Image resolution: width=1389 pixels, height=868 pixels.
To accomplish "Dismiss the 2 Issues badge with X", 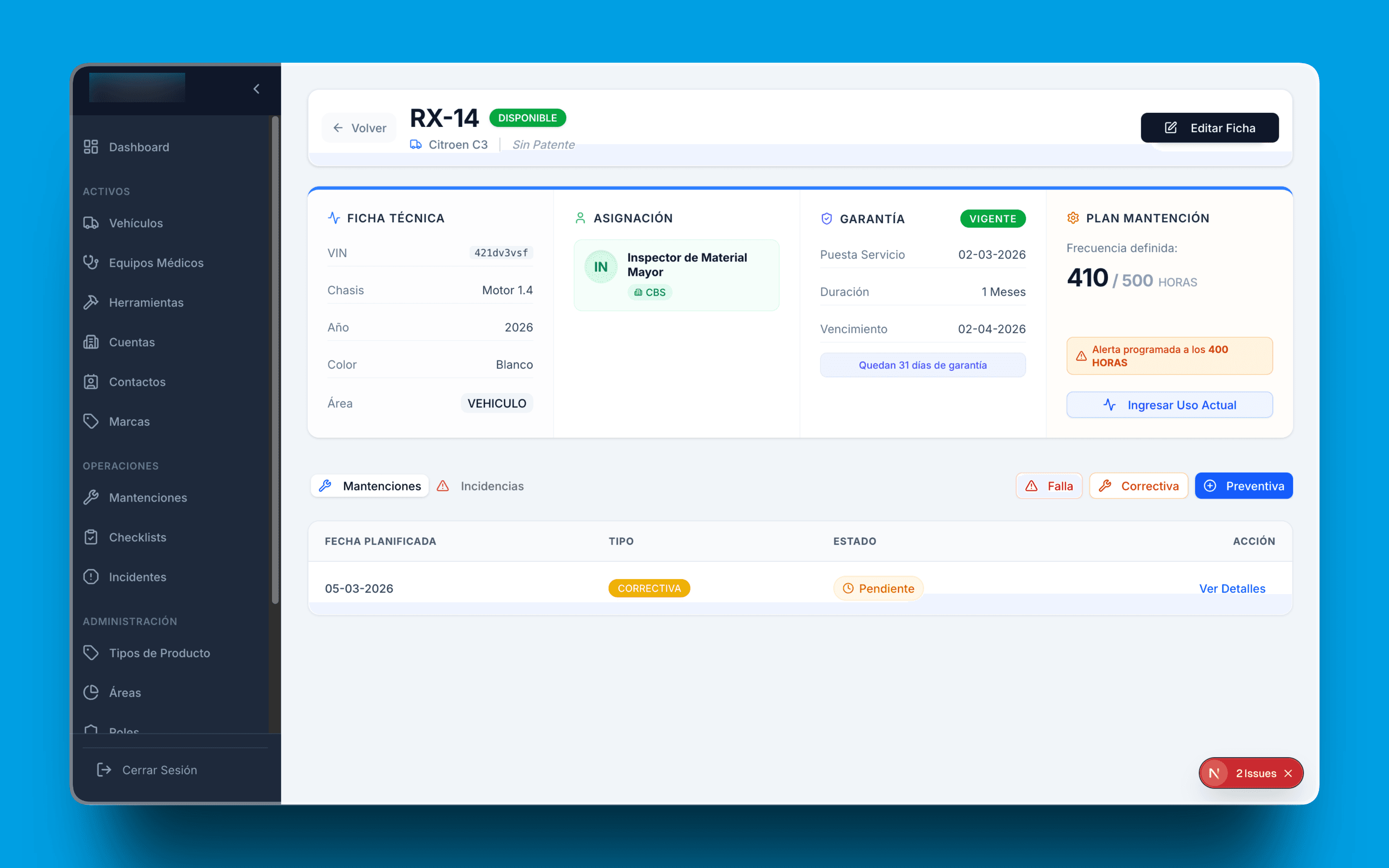I will [1288, 773].
